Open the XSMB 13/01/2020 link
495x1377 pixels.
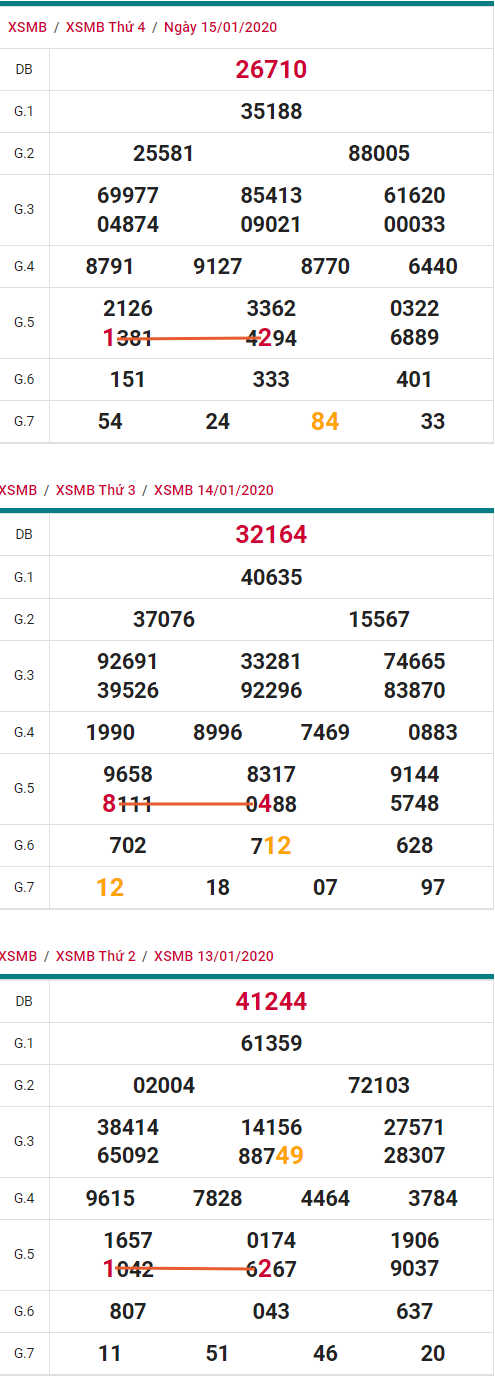[214, 956]
